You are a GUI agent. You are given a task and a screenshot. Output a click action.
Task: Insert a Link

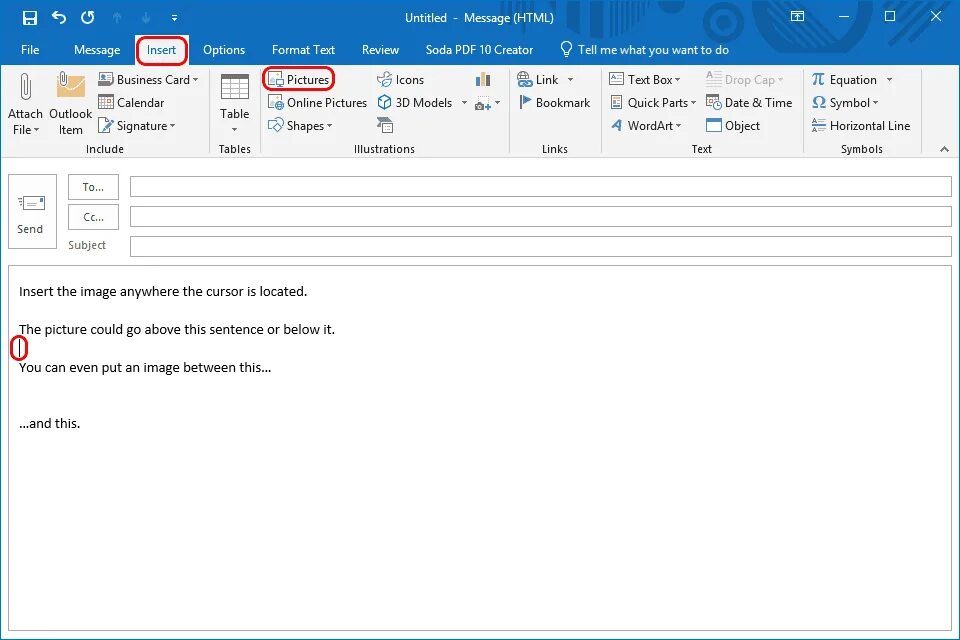538,80
